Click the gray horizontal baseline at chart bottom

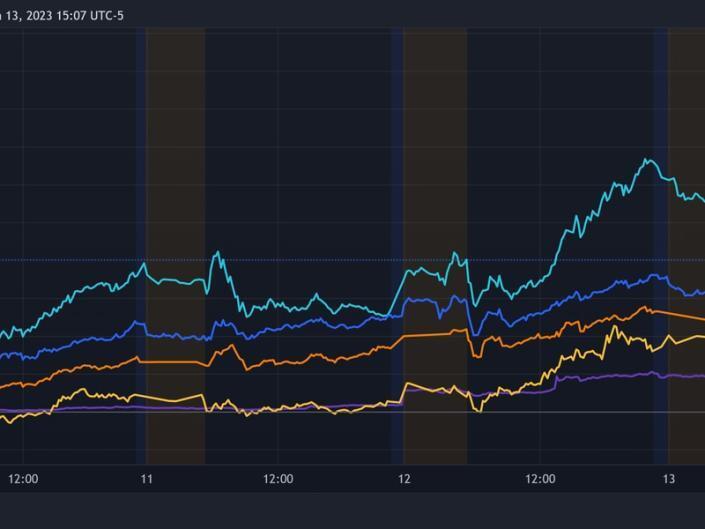(300, 412)
